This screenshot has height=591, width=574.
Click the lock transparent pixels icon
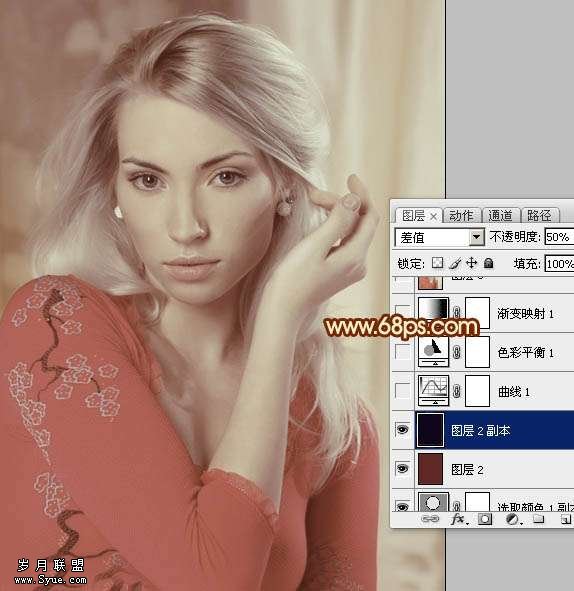click(438, 263)
